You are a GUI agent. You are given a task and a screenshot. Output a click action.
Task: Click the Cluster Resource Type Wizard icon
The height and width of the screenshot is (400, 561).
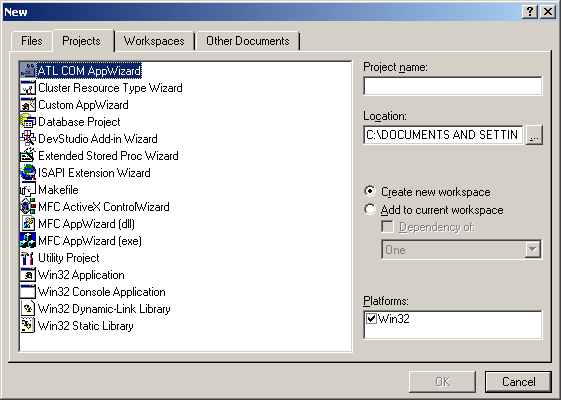tap(28, 87)
